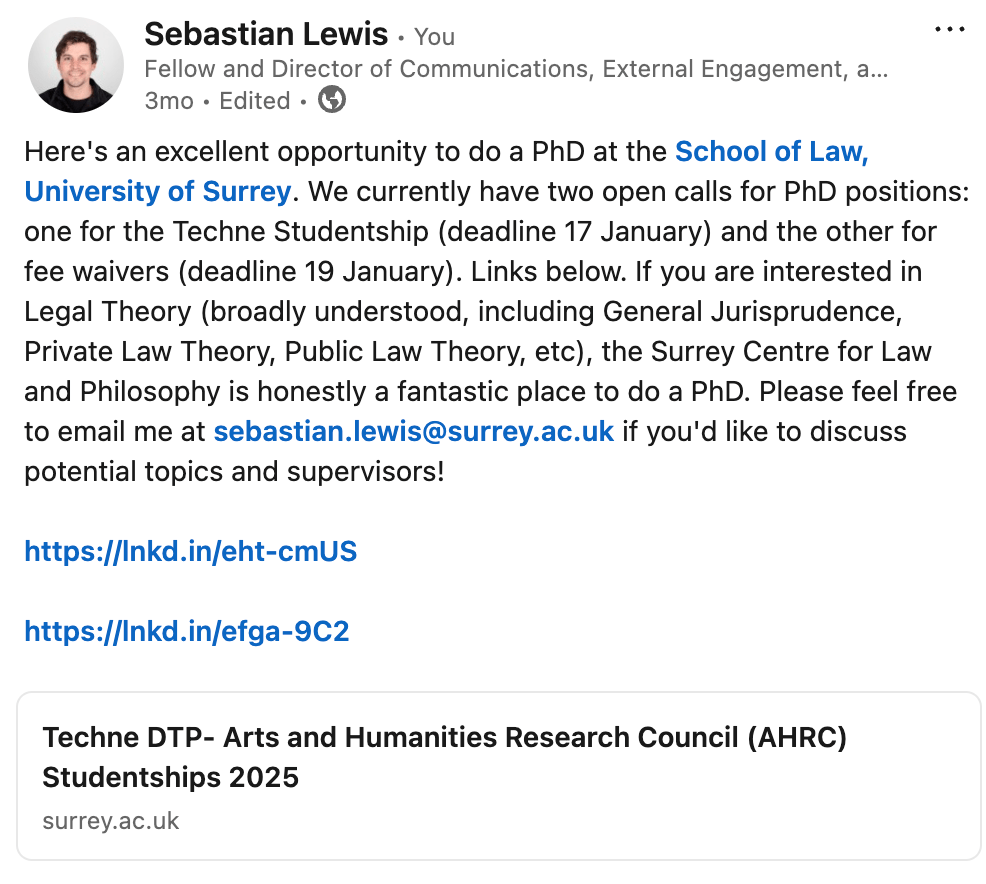
Task: Open the "School of Law," hyperlink text
Action: click(x=771, y=151)
